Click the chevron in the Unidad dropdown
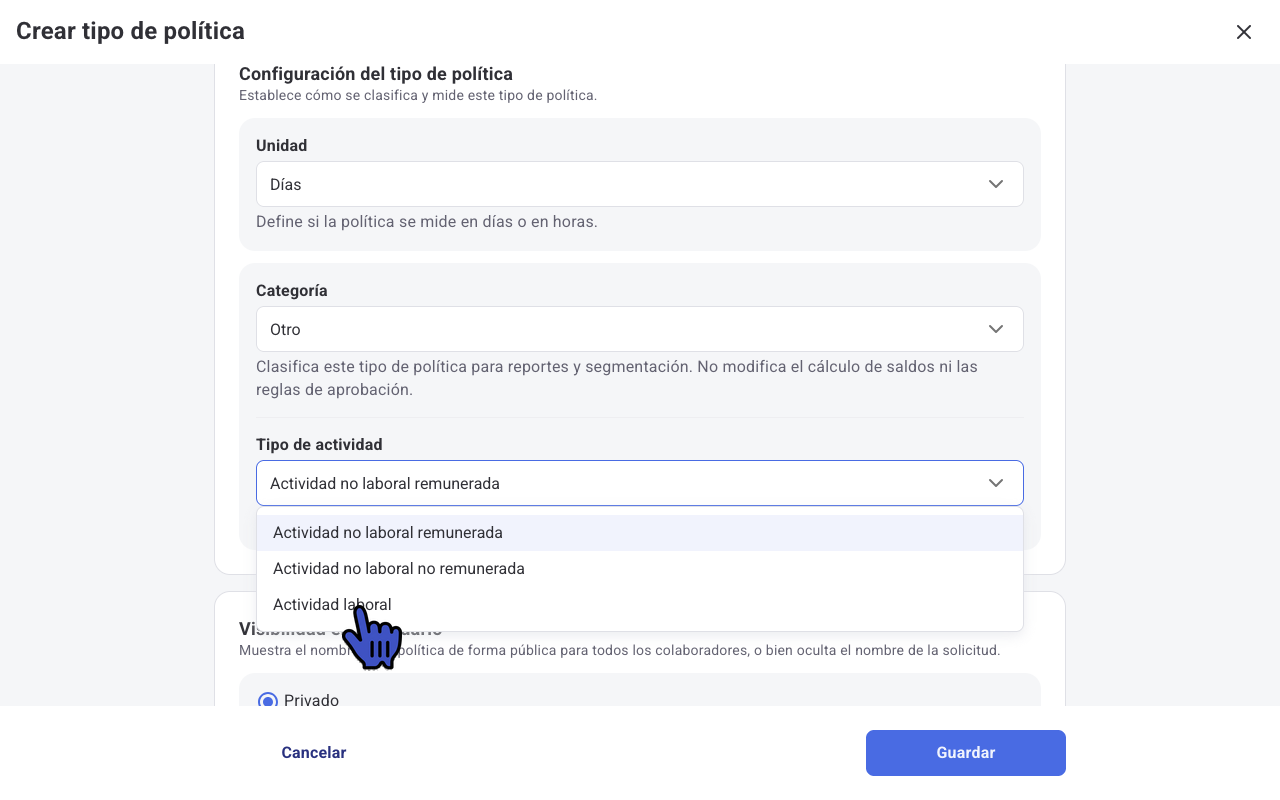 pos(996,184)
